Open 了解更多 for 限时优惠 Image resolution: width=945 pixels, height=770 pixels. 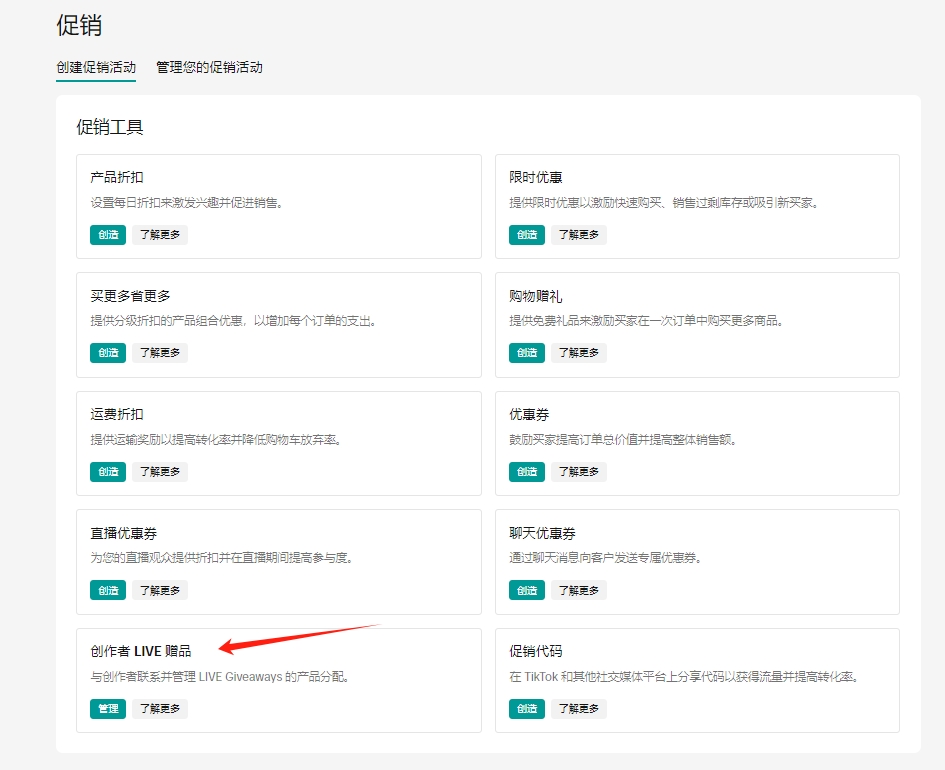[x=578, y=234]
